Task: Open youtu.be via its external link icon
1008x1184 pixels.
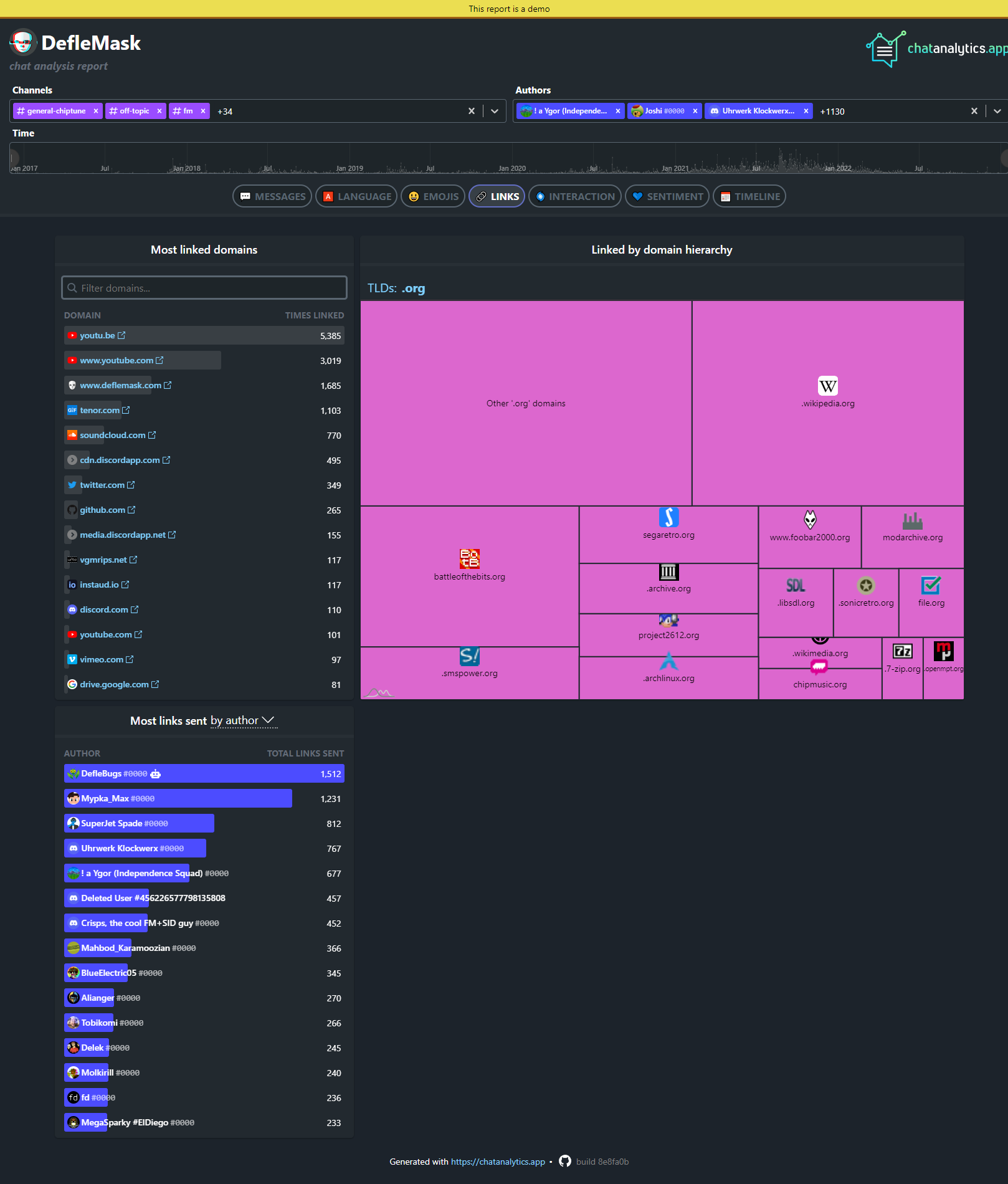Action: (x=120, y=335)
